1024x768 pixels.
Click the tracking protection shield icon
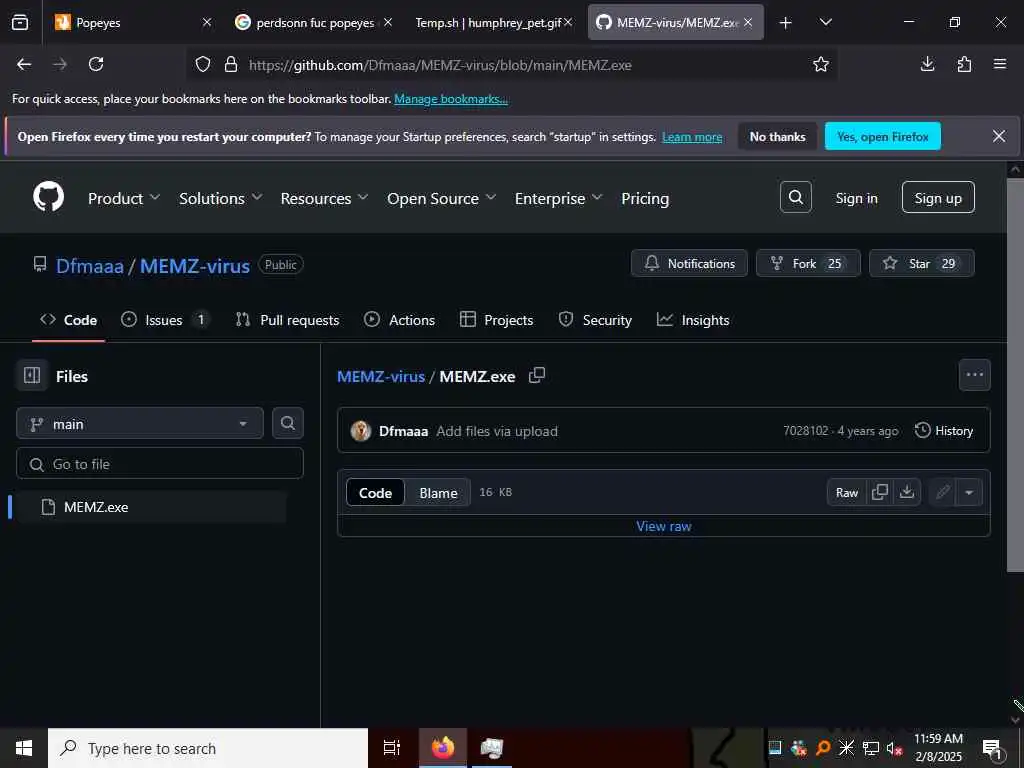[x=203, y=64]
